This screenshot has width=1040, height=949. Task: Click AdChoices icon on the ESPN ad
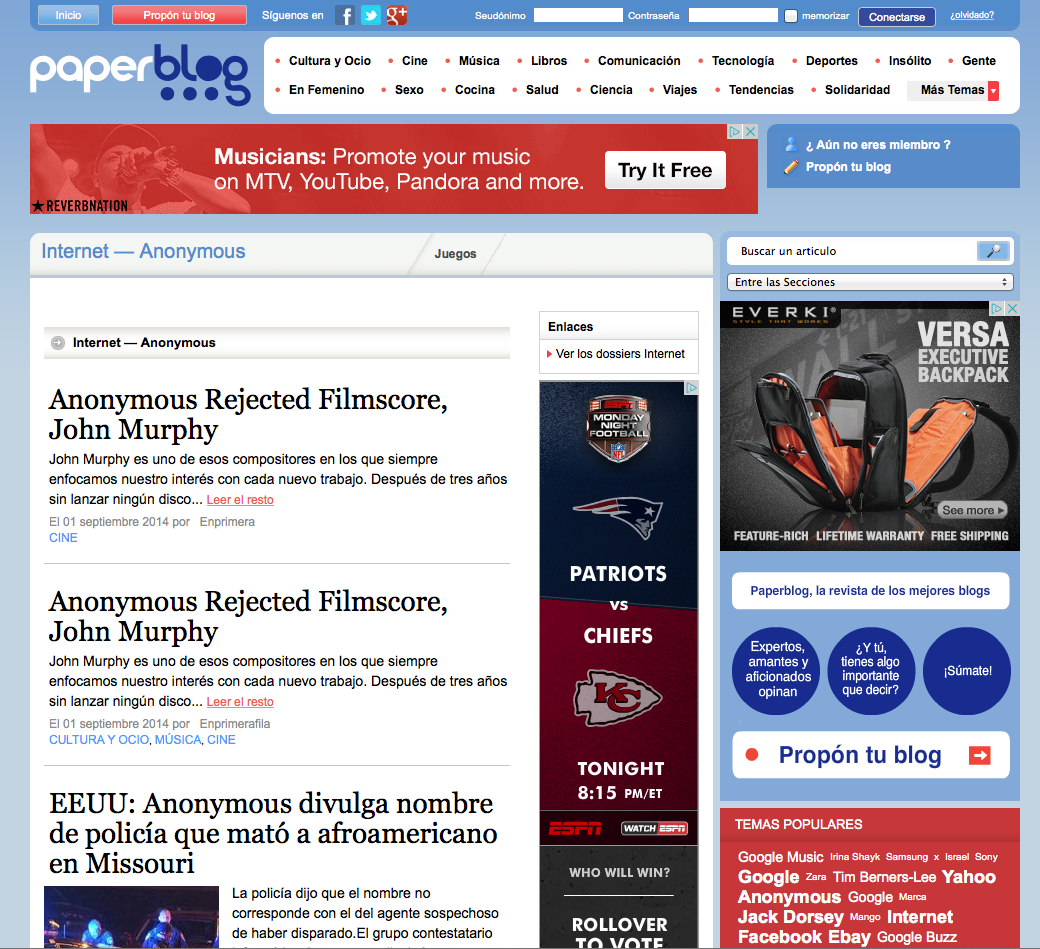point(691,388)
